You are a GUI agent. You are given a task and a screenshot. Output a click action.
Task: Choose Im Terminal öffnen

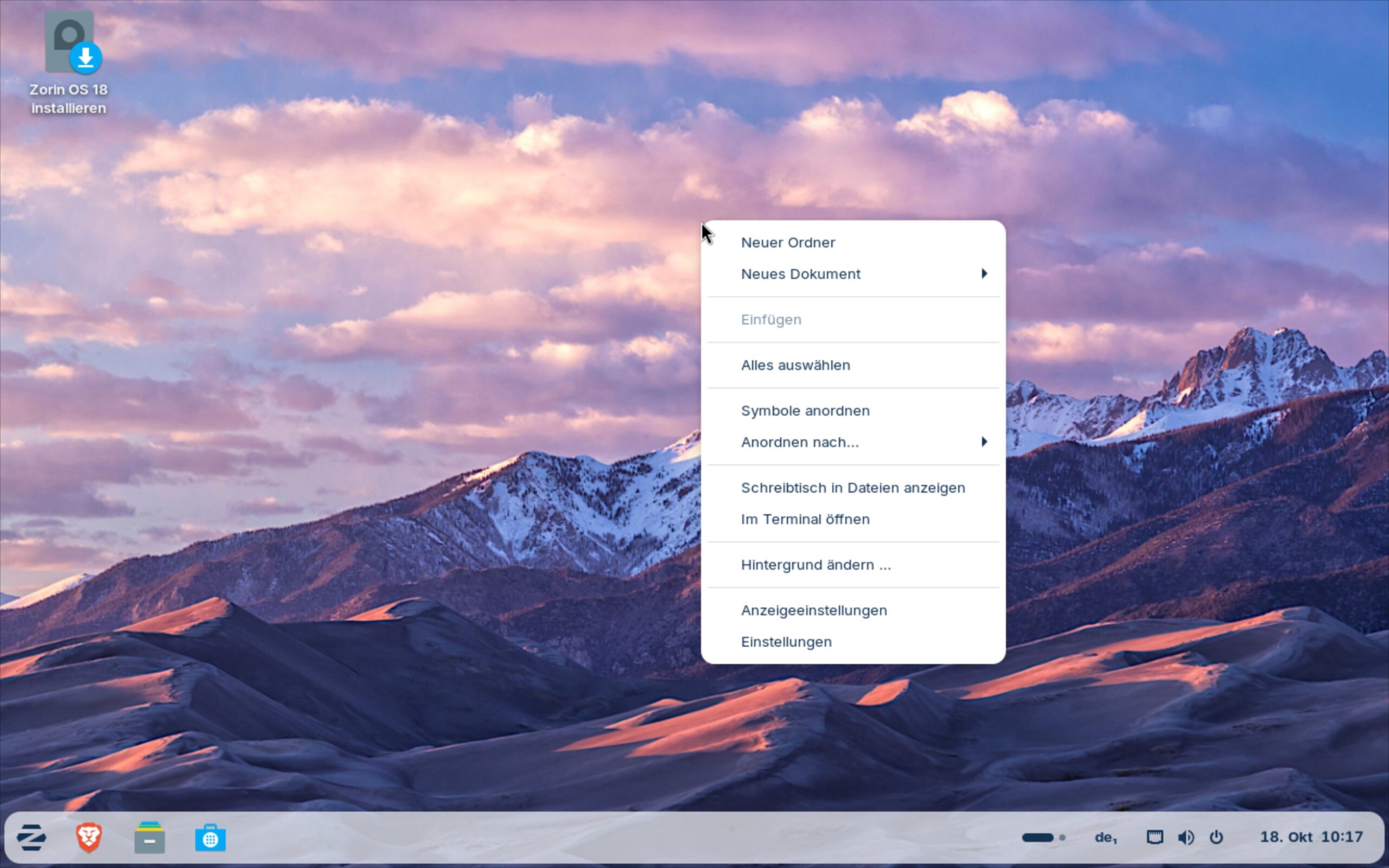805,519
